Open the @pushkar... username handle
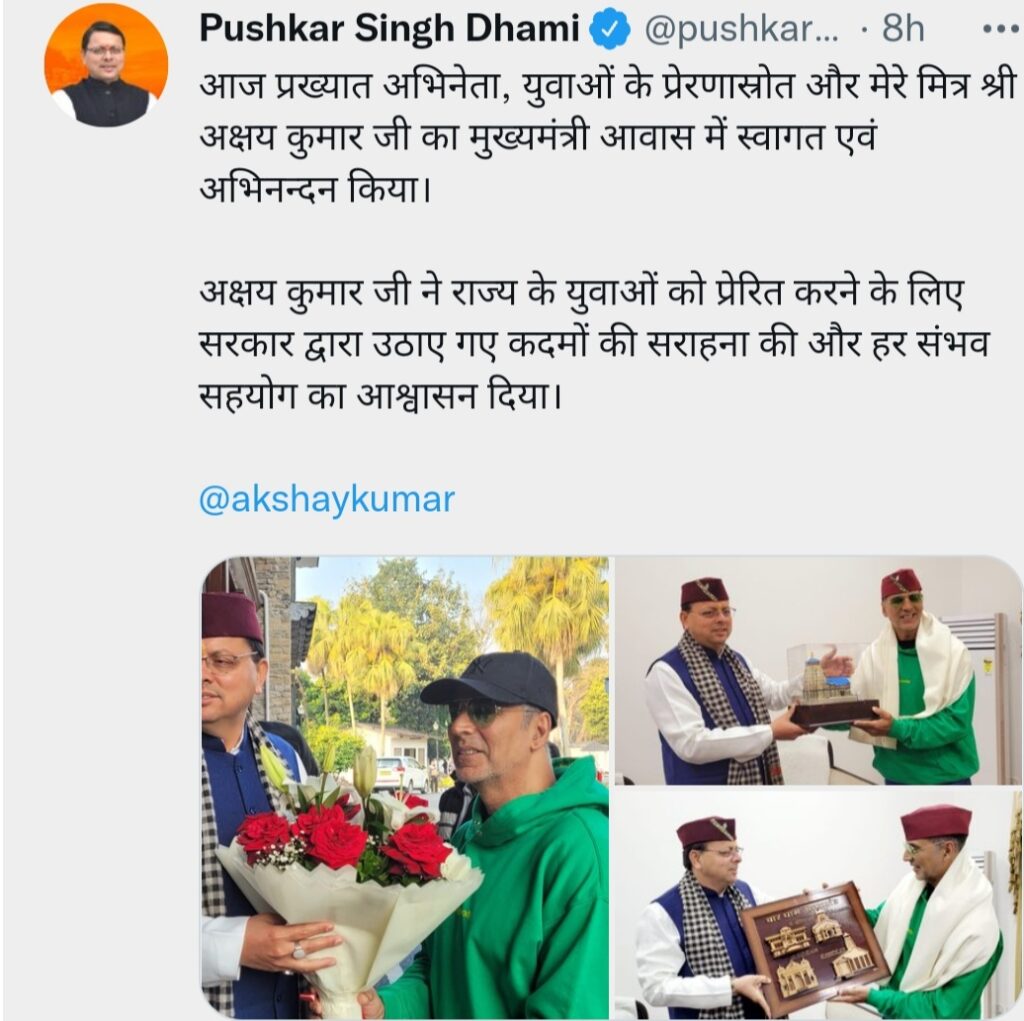The height and width of the screenshot is (1021, 1024). 741,30
